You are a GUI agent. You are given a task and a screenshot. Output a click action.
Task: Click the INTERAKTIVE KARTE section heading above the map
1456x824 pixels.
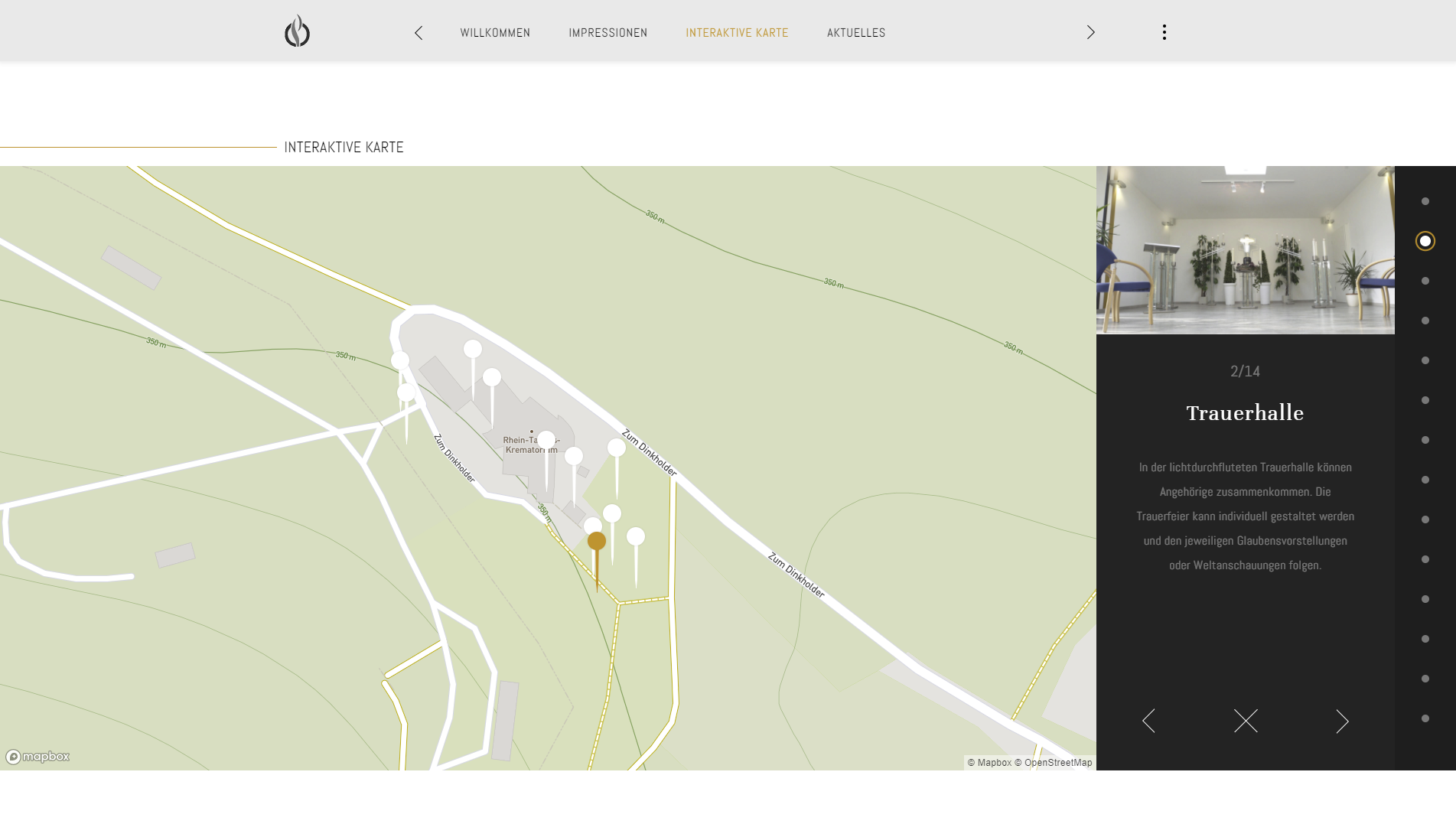(344, 147)
